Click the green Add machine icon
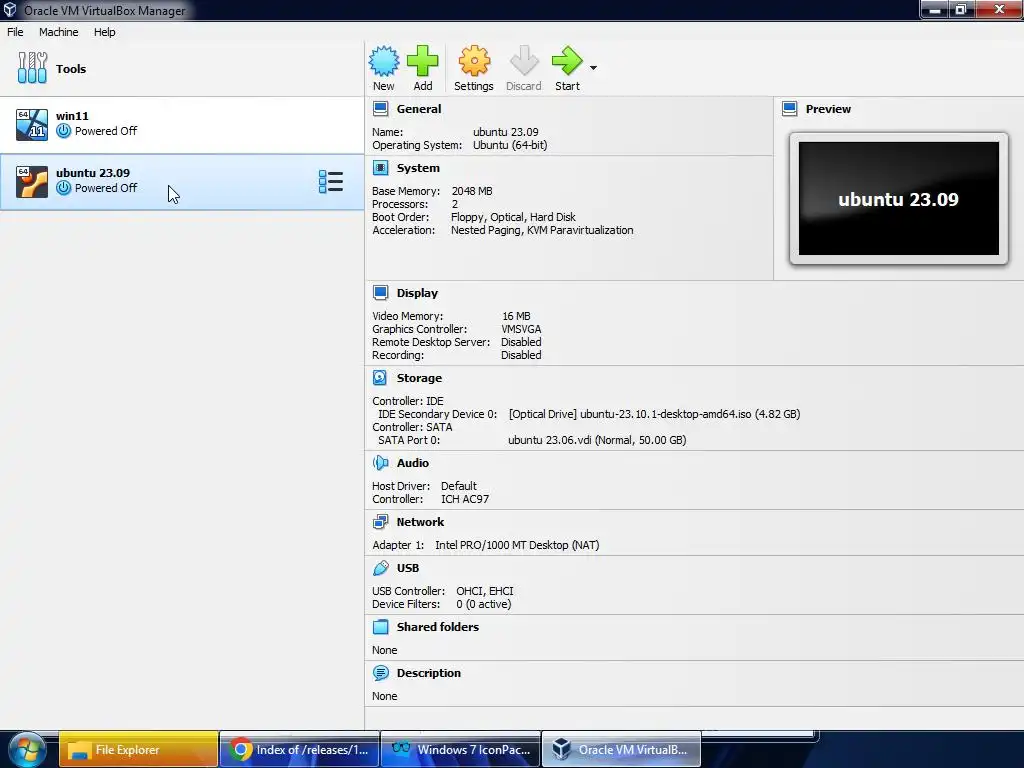 click(x=423, y=61)
